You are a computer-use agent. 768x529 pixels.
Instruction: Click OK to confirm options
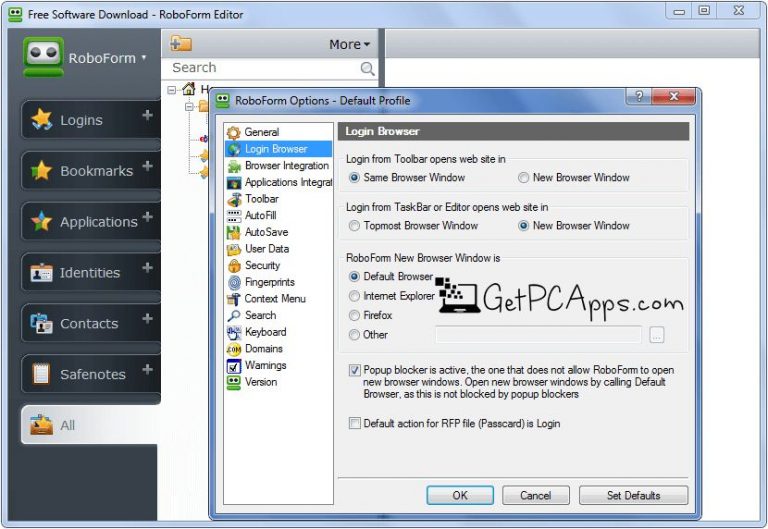460,495
